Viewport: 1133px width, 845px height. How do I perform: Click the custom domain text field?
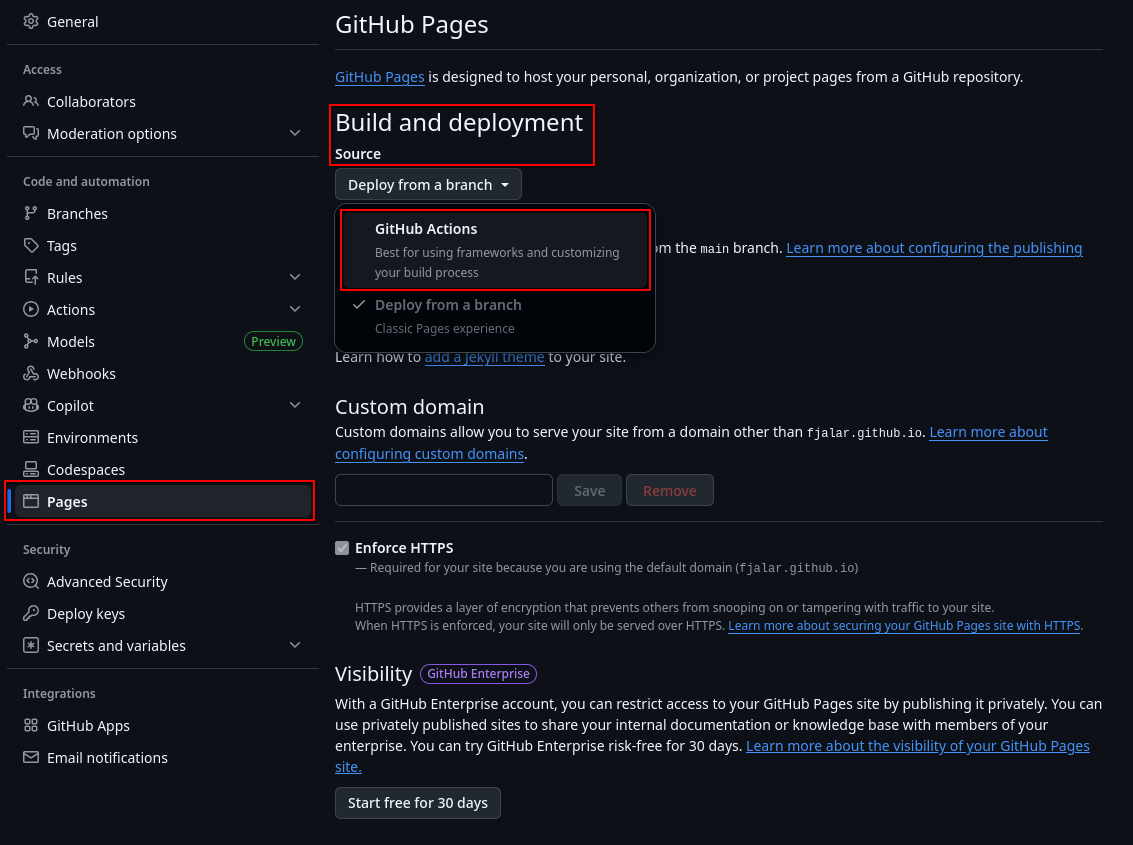444,490
